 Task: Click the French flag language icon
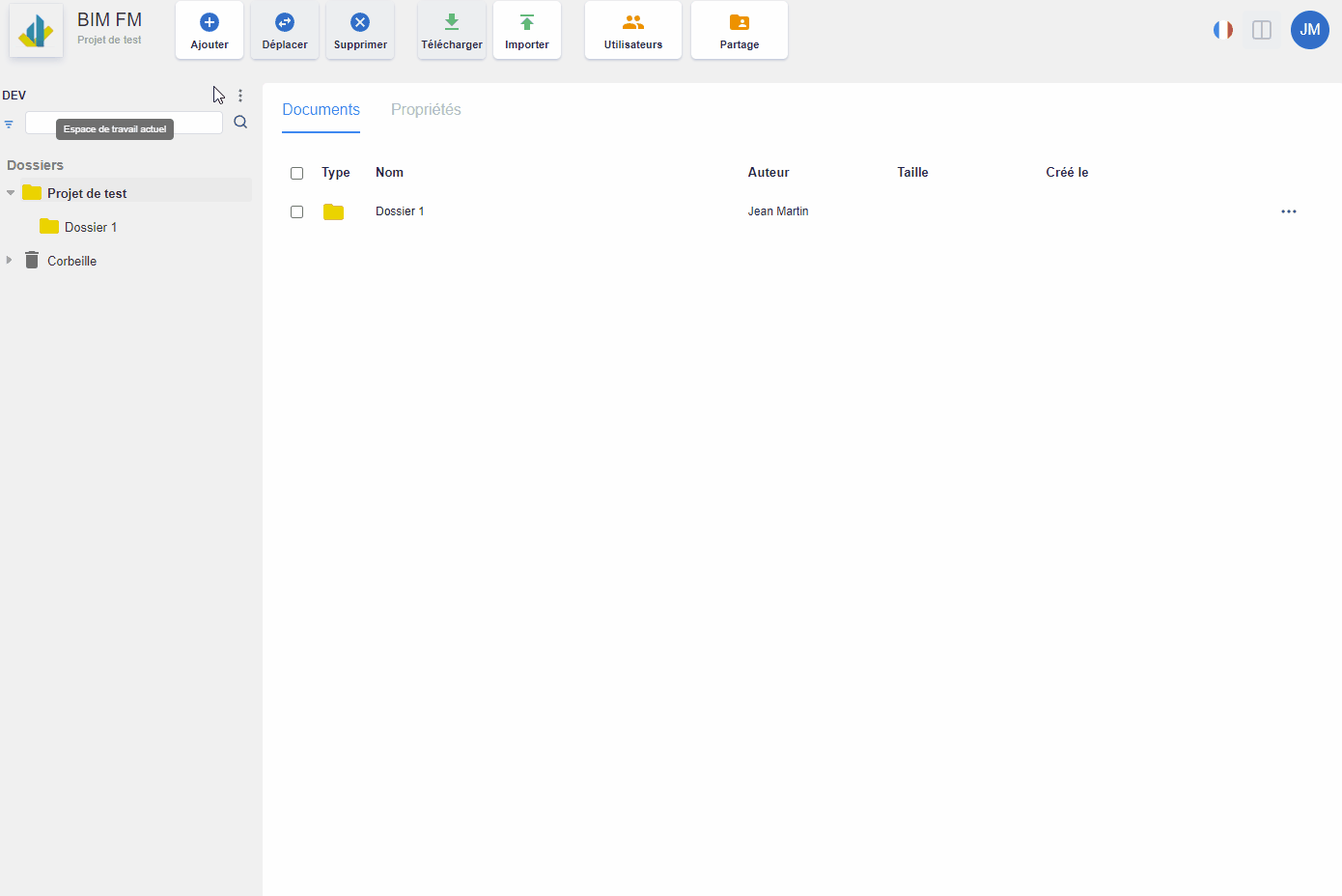click(x=1223, y=30)
